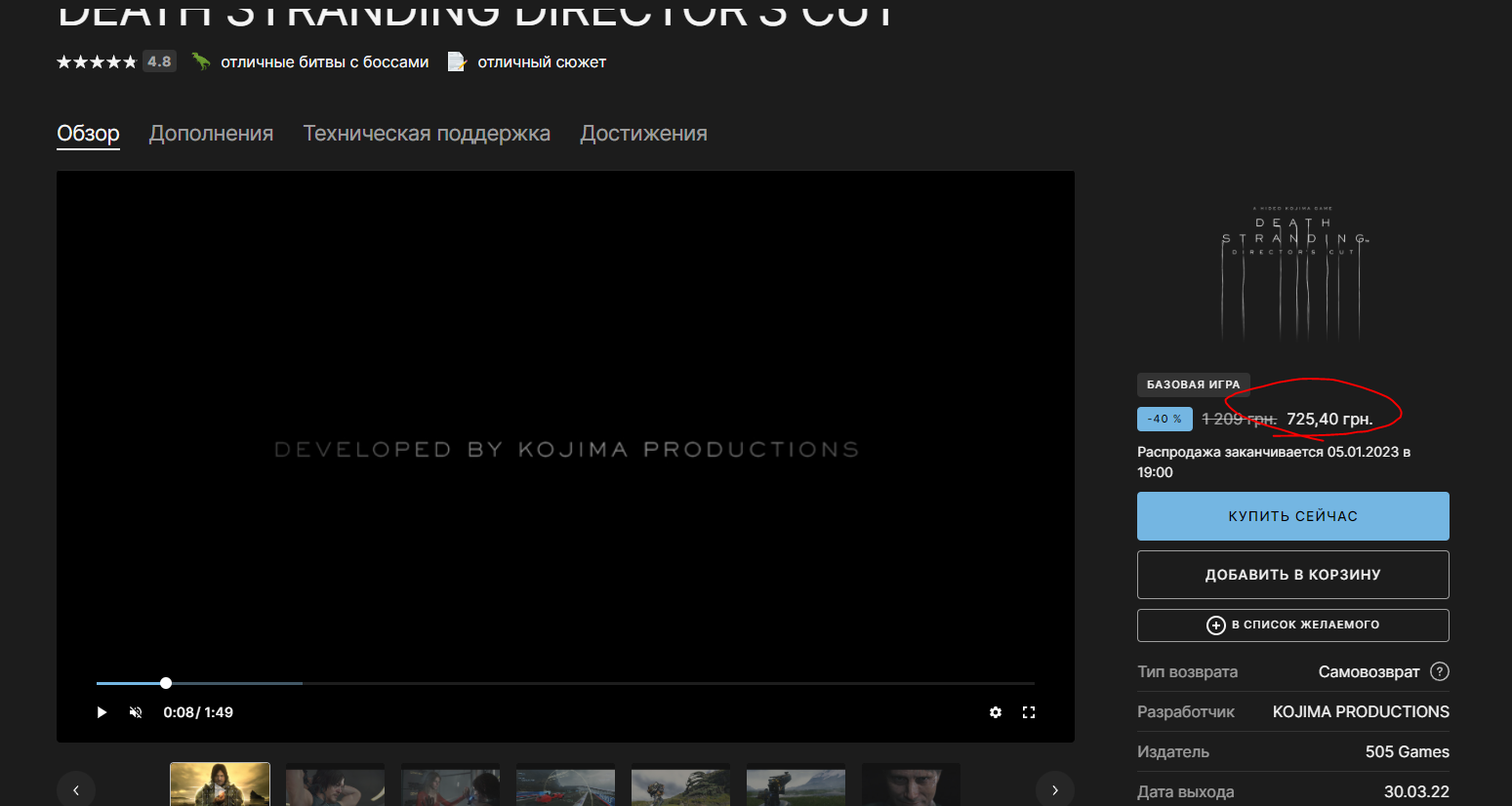Open publisher 505 Games link
The height and width of the screenshot is (806, 1512).
[1407, 752]
